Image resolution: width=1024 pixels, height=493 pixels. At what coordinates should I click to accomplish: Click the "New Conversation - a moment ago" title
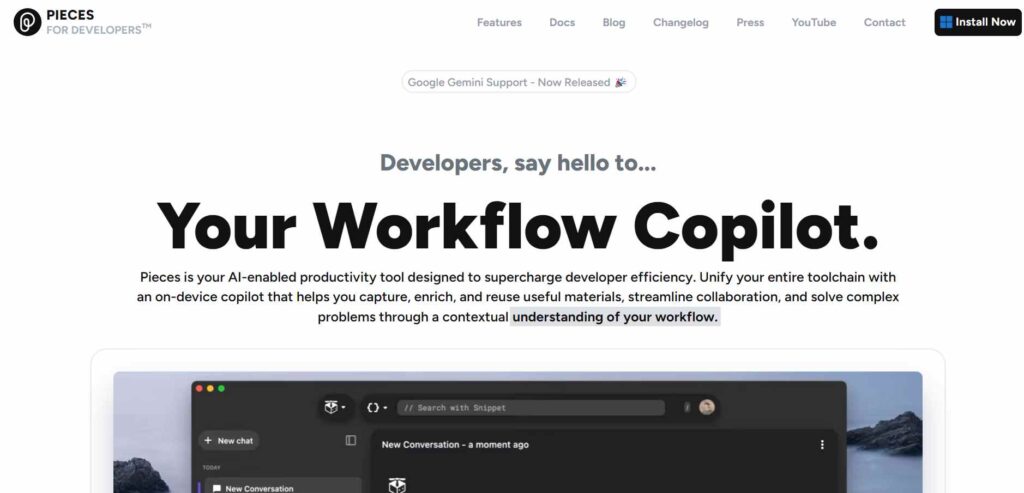pos(455,445)
